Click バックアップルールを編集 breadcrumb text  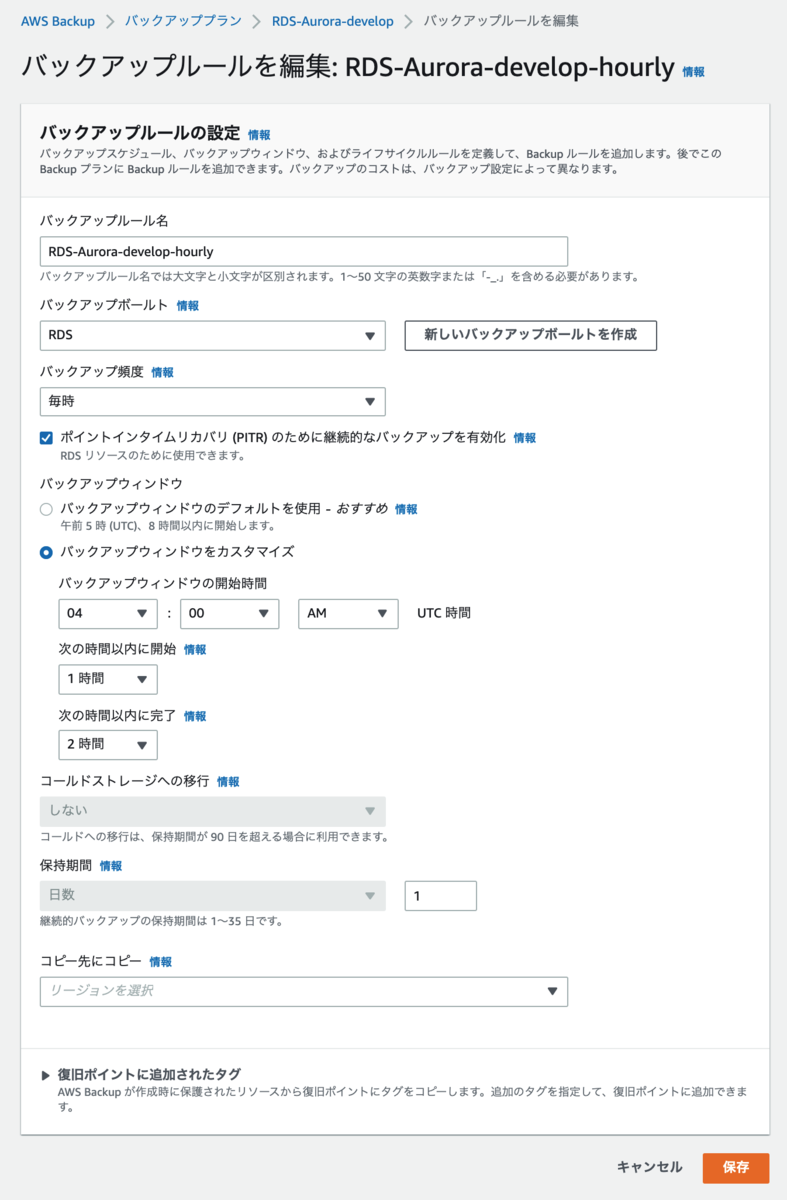tap(501, 21)
